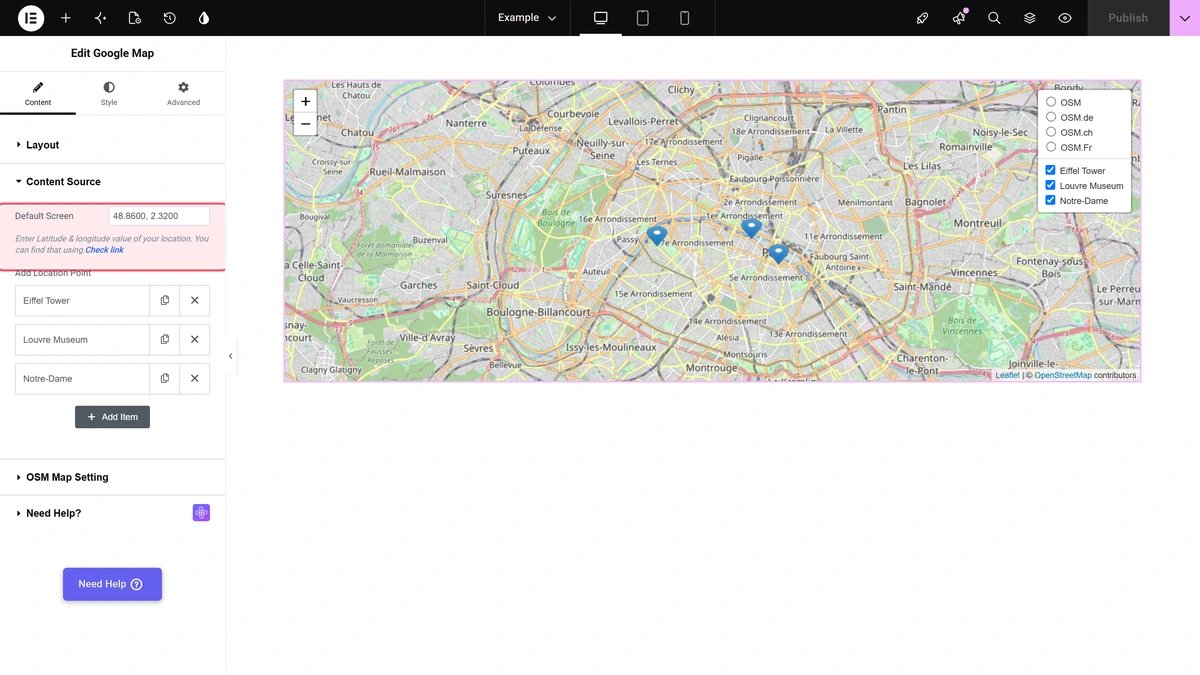Collapse the editor panel with the arrow handle

pos(231,356)
